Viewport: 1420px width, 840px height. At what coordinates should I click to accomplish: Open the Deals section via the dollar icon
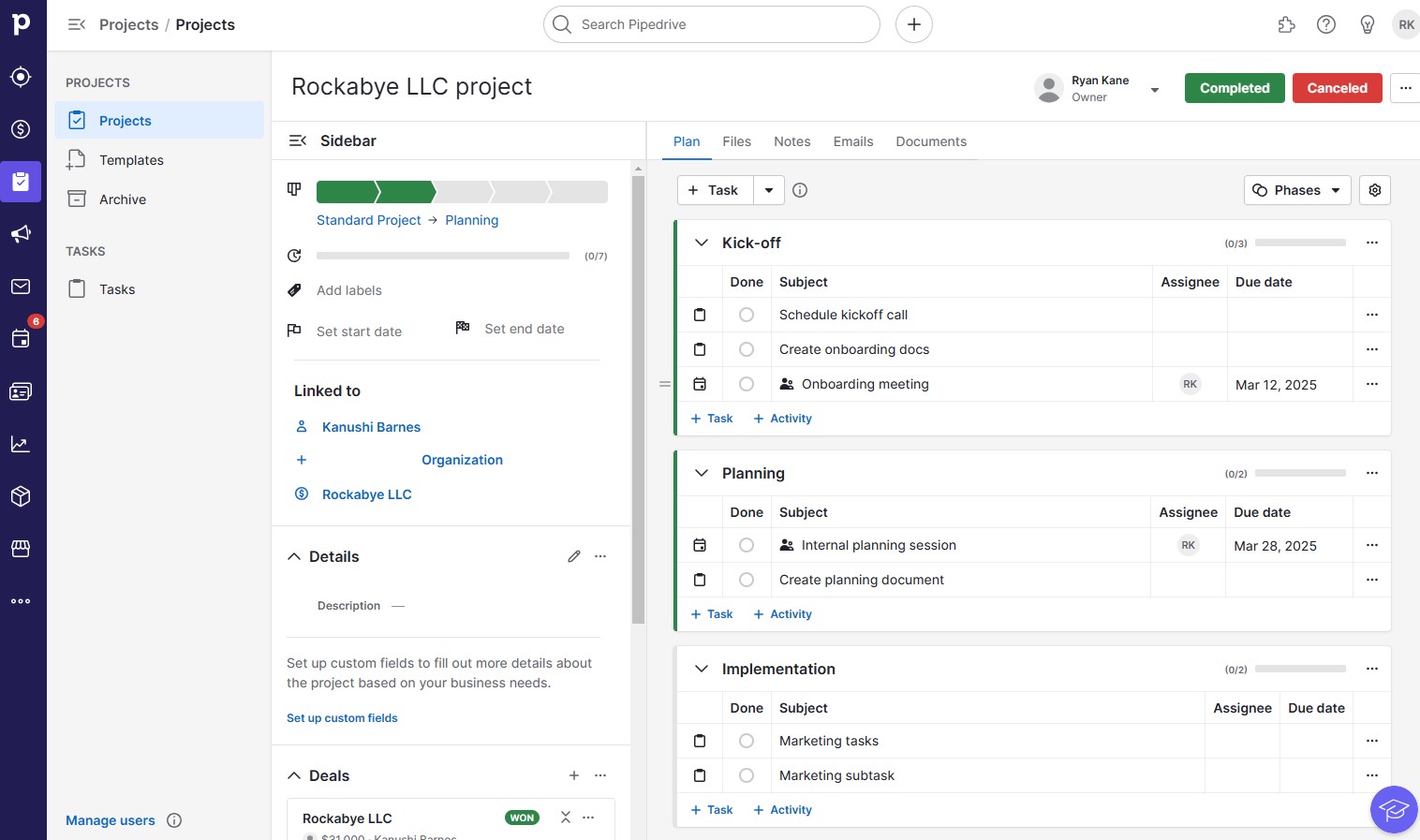point(21,129)
